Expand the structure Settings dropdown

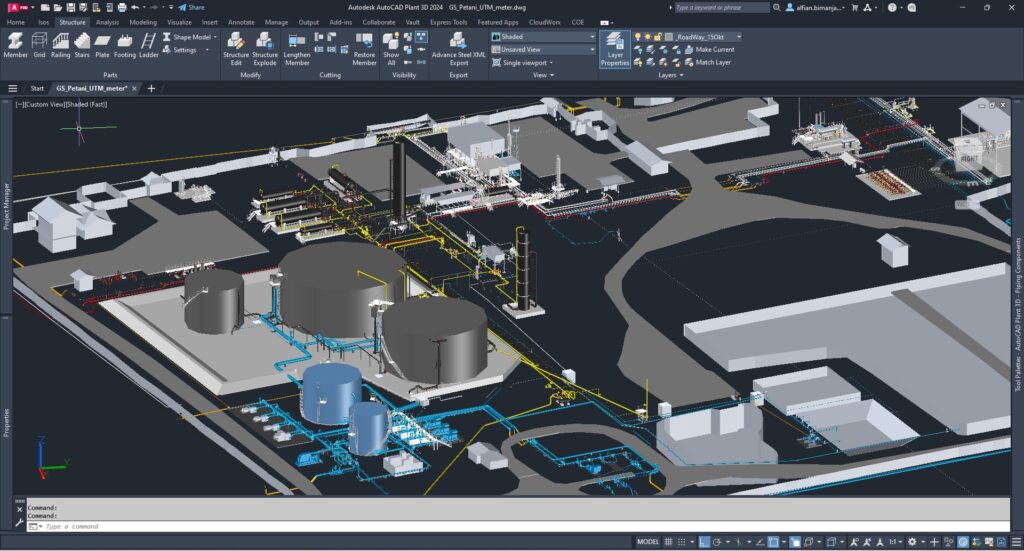pos(187,50)
